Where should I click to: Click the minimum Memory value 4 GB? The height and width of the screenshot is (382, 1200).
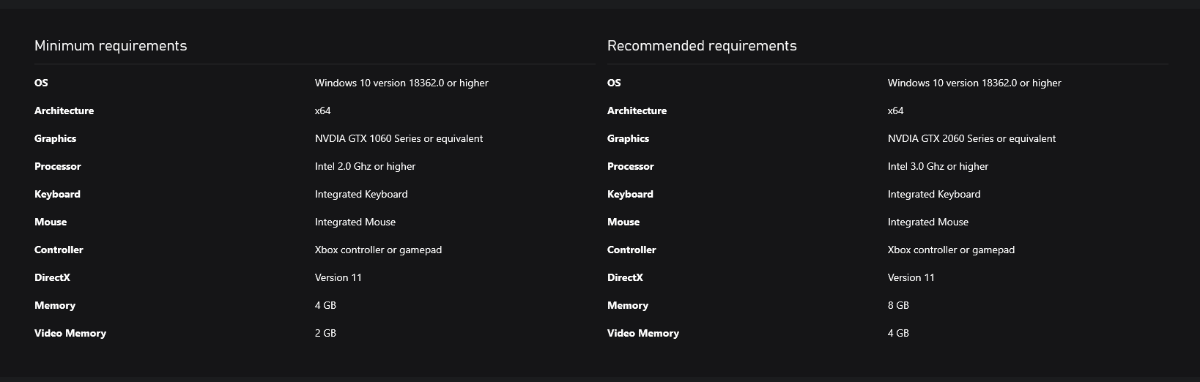(x=326, y=306)
